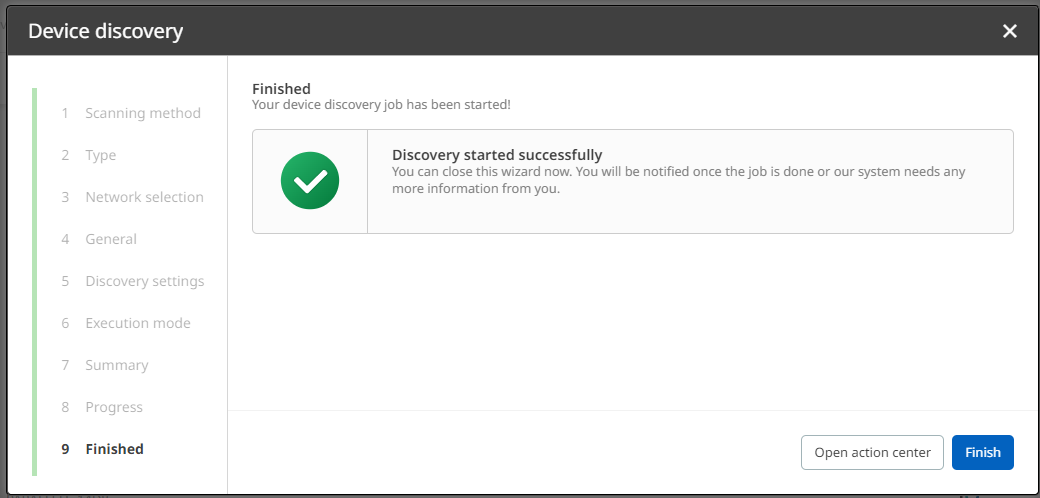Click step number 9 in the sidebar
Image resolution: width=1040 pixels, height=498 pixels.
tap(65, 449)
